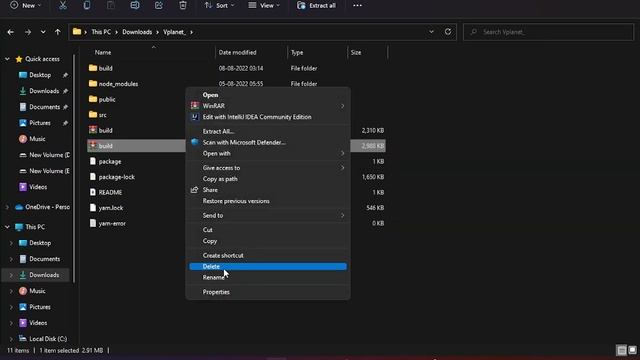Viewport: 640px width, 360px height.
Task: Open Music under This PC
Action: click(x=37, y=291)
